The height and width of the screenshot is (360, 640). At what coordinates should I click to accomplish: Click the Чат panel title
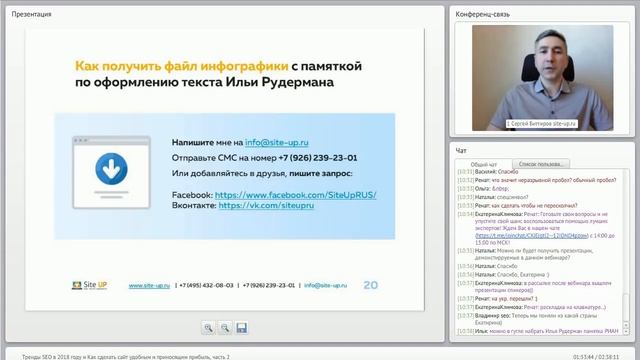coord(461,151)
